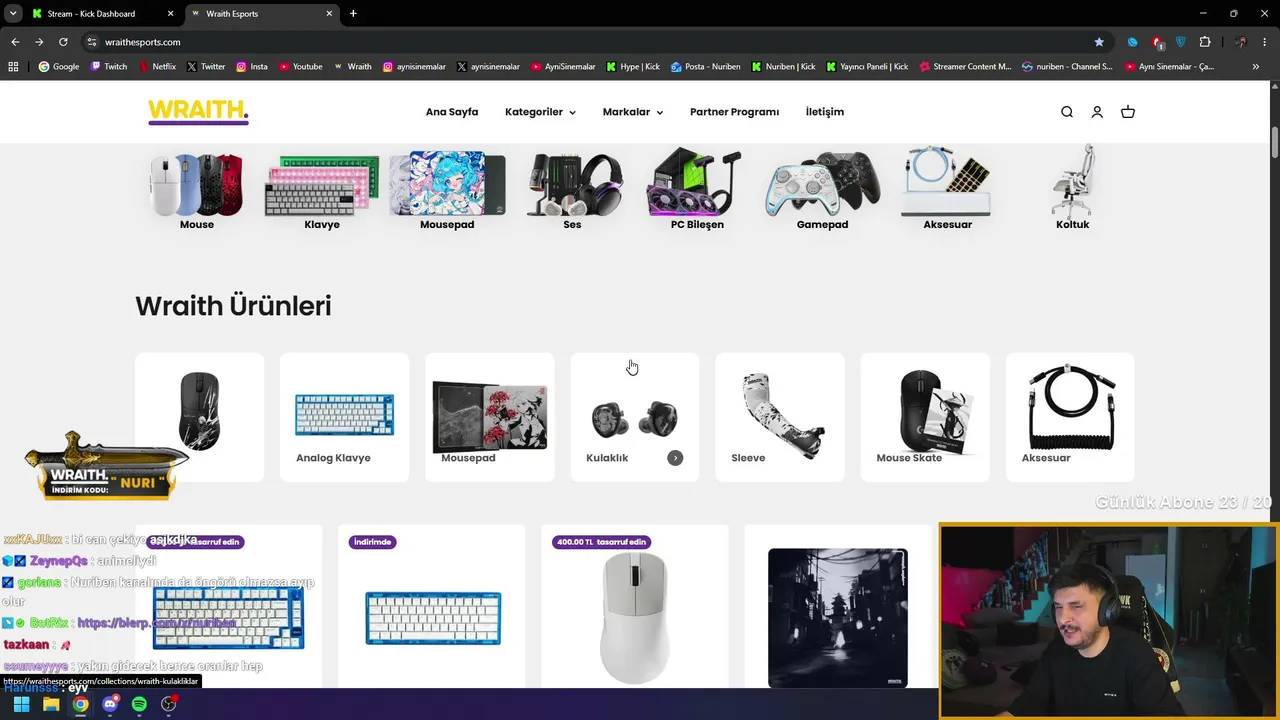
Task: Open the site search magnifier icon
Action: pyautogui.click(x=1067, y=112)
